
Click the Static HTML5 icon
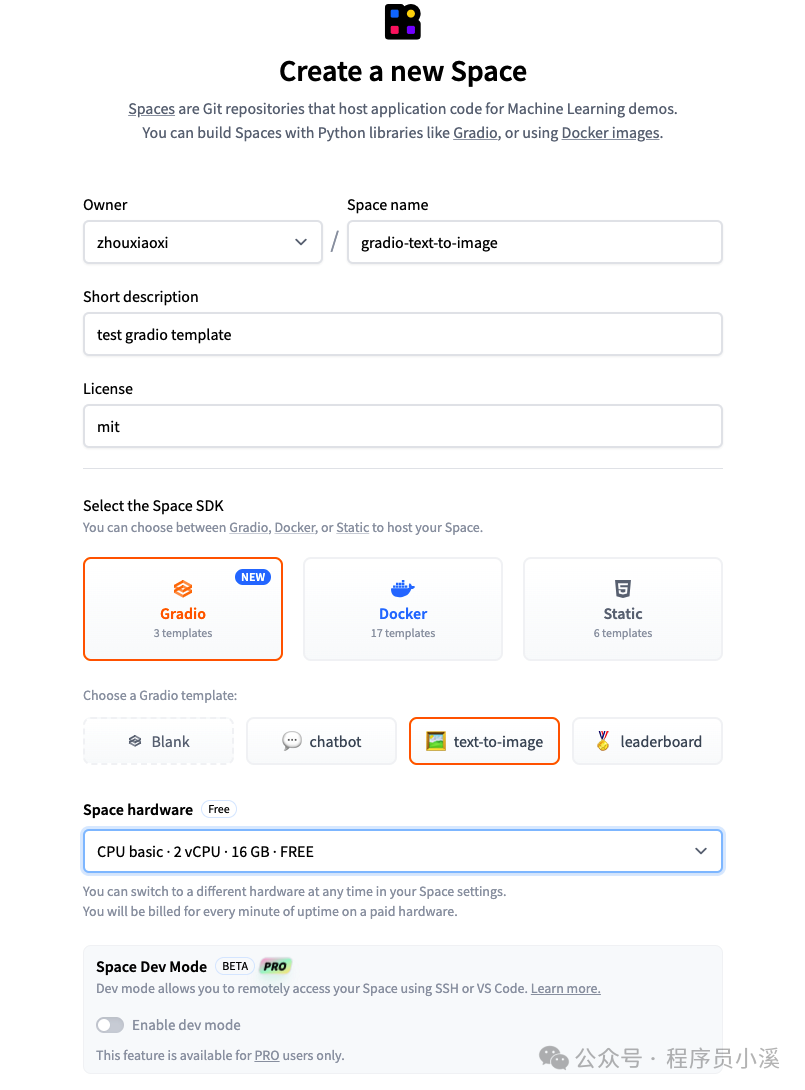(x=623, y=589)
